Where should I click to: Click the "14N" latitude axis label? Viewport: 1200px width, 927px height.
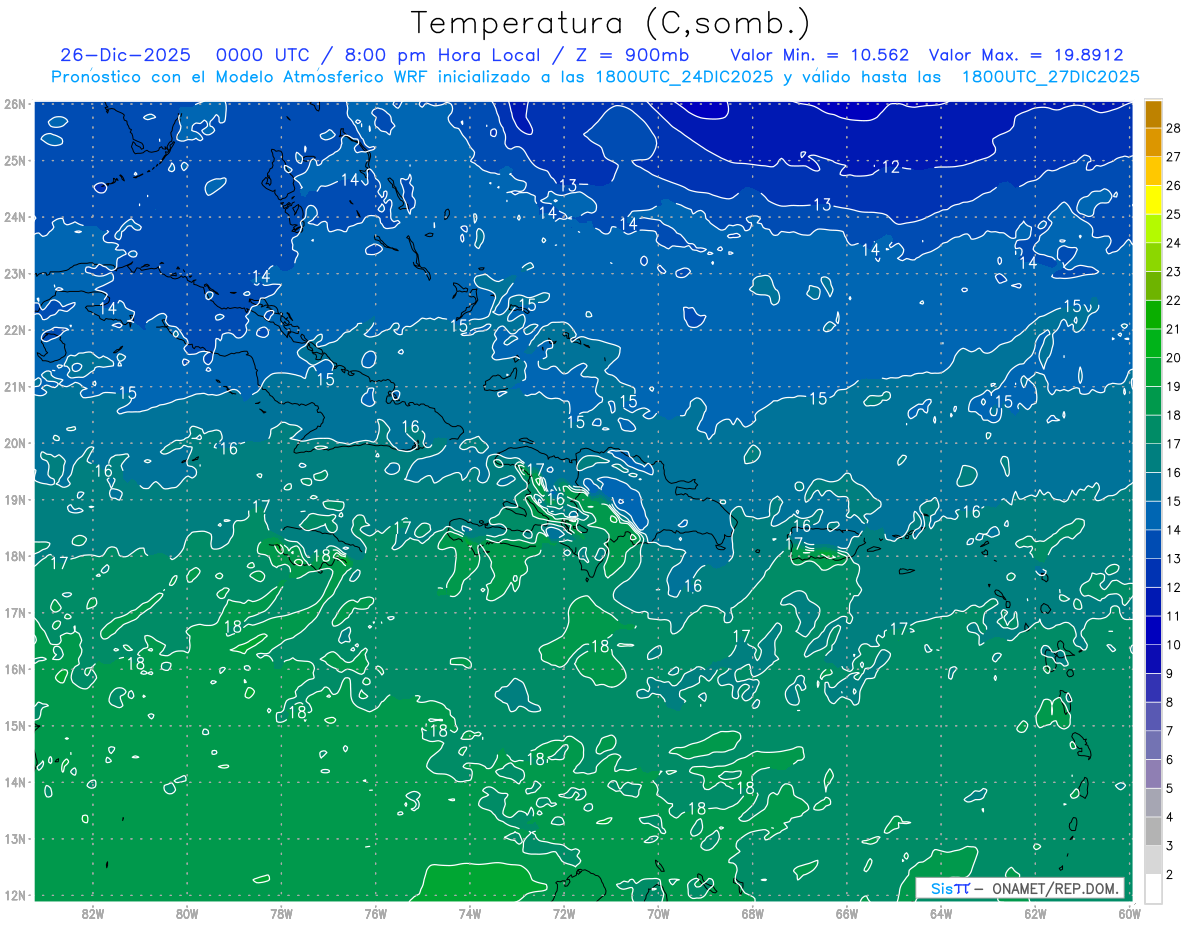pos(14,782)
